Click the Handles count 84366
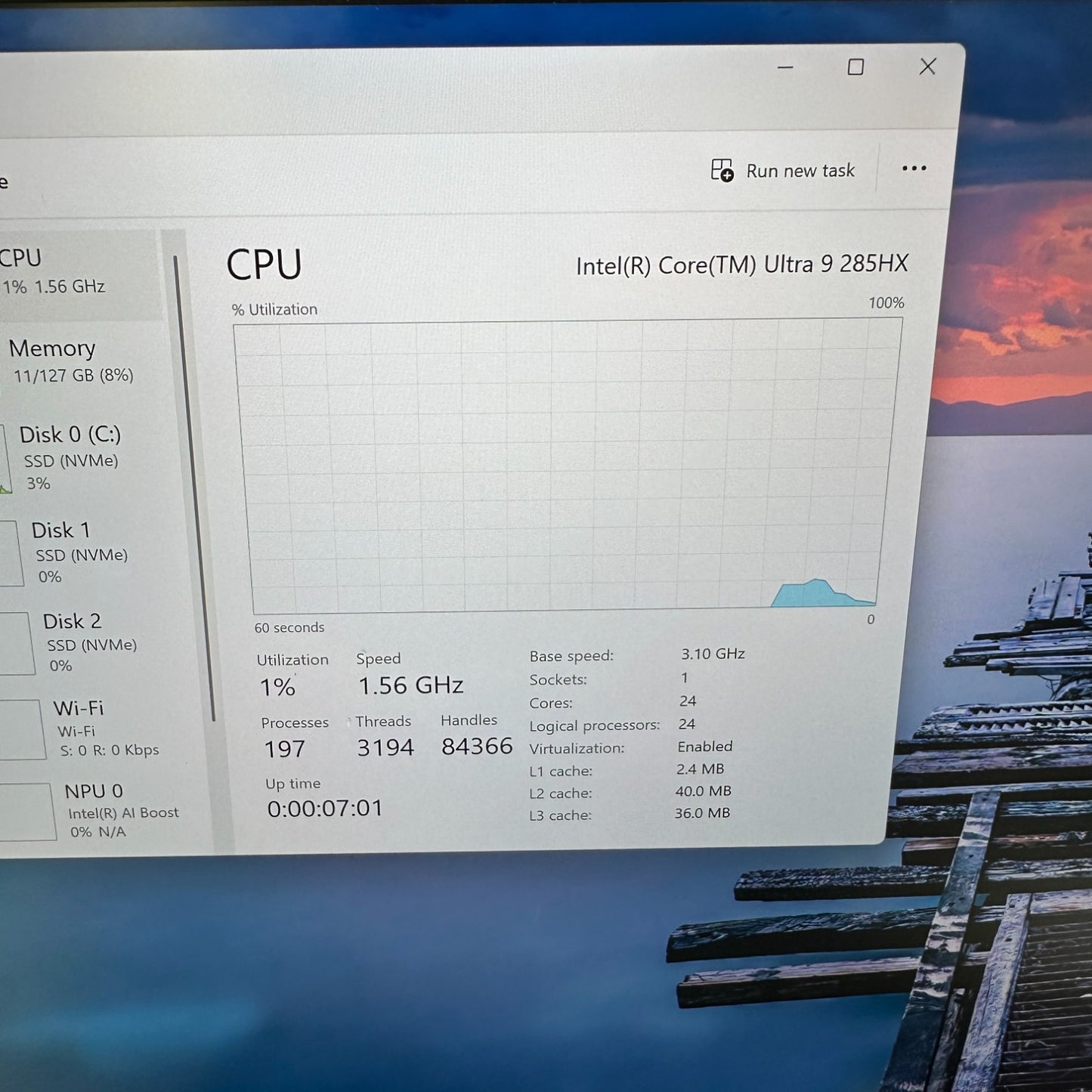Screen dimensions: 1092x1092 pyautogui.click(x=477, y=747)
